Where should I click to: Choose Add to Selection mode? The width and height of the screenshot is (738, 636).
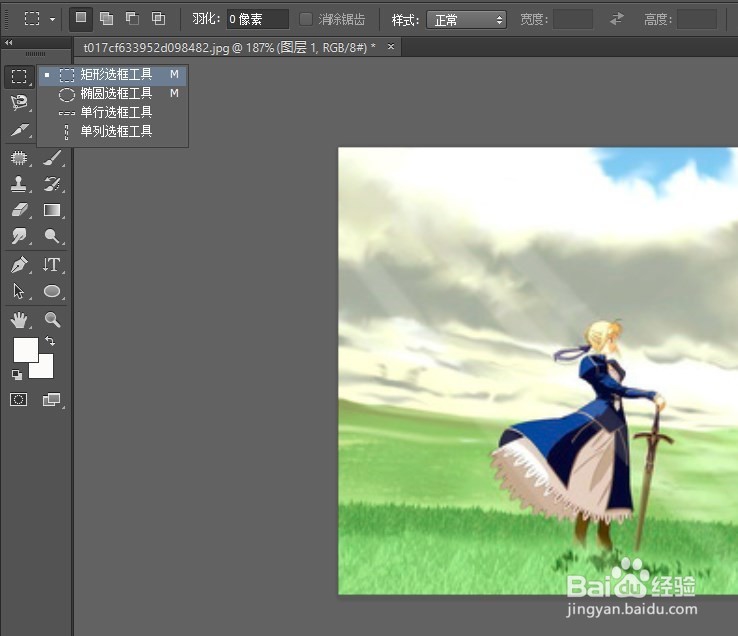(x=107, y=19)
